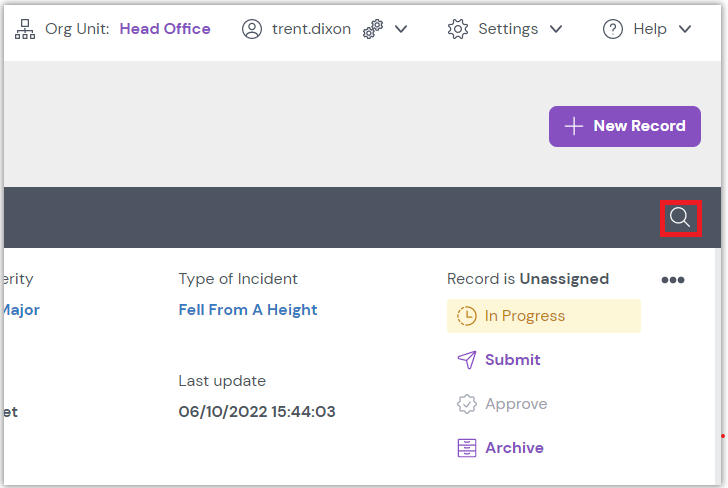
Task: Click the user profile avatar icon
Action: coord(252,29)
